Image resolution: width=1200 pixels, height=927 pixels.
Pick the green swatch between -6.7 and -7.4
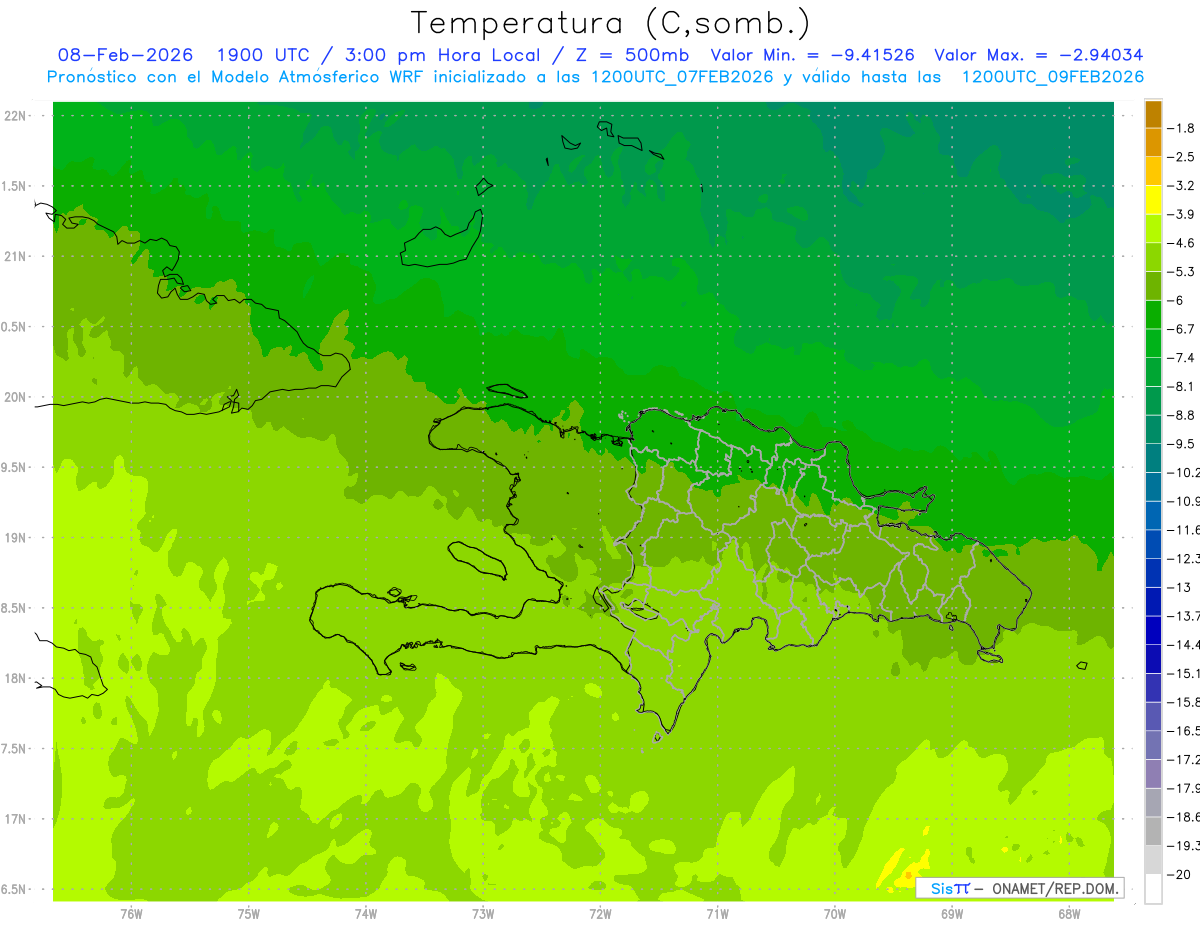pos(1153,344)
